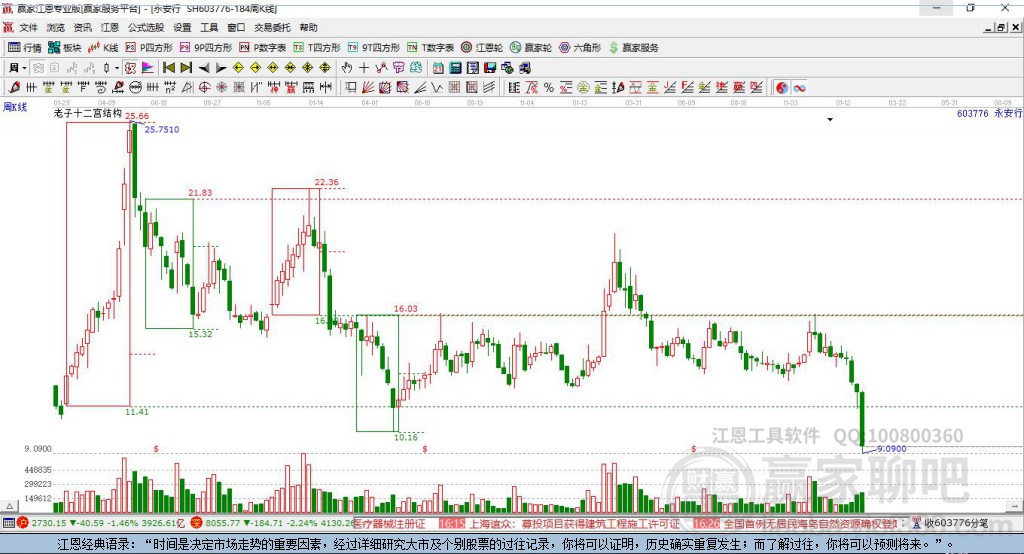This screenshot has height=554, width=1024.
Task: Select the percent % retracement tool
Action: [549, 88]
